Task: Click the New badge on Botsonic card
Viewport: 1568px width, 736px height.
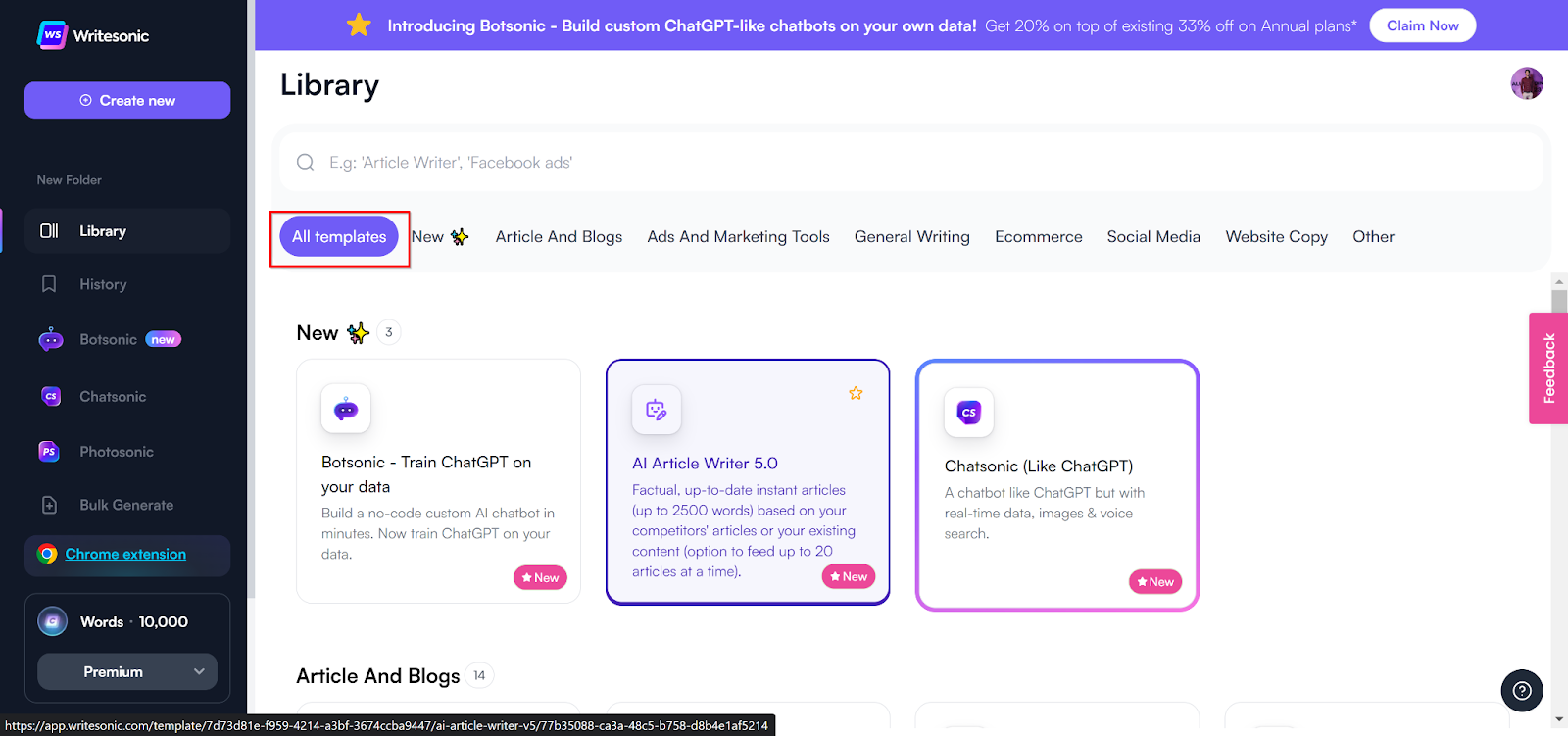Action: pyautogui.click(x=540, y=578)
